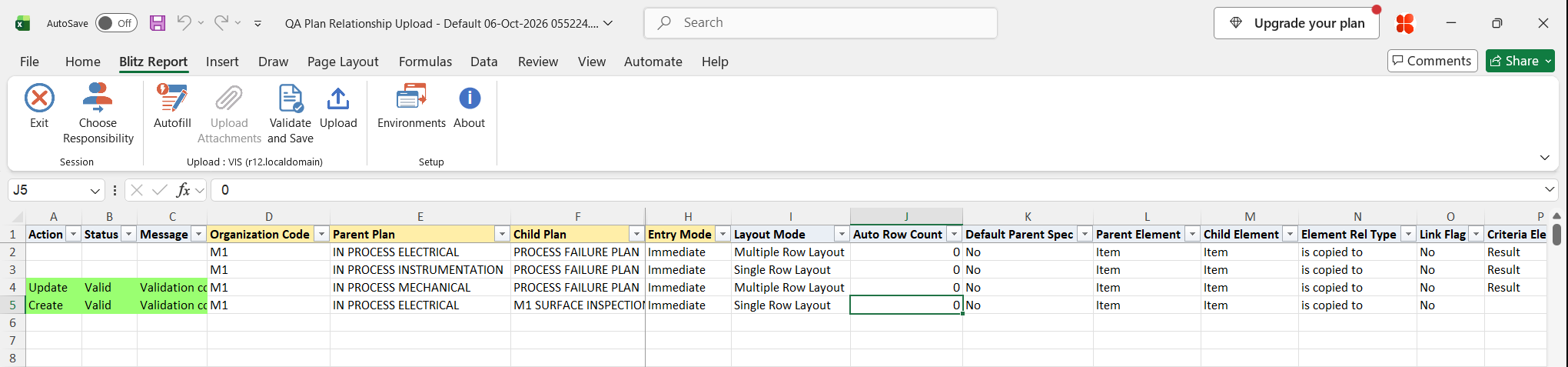Switch to the Review tab
The image size is (1568, 367).
[538, 62]
